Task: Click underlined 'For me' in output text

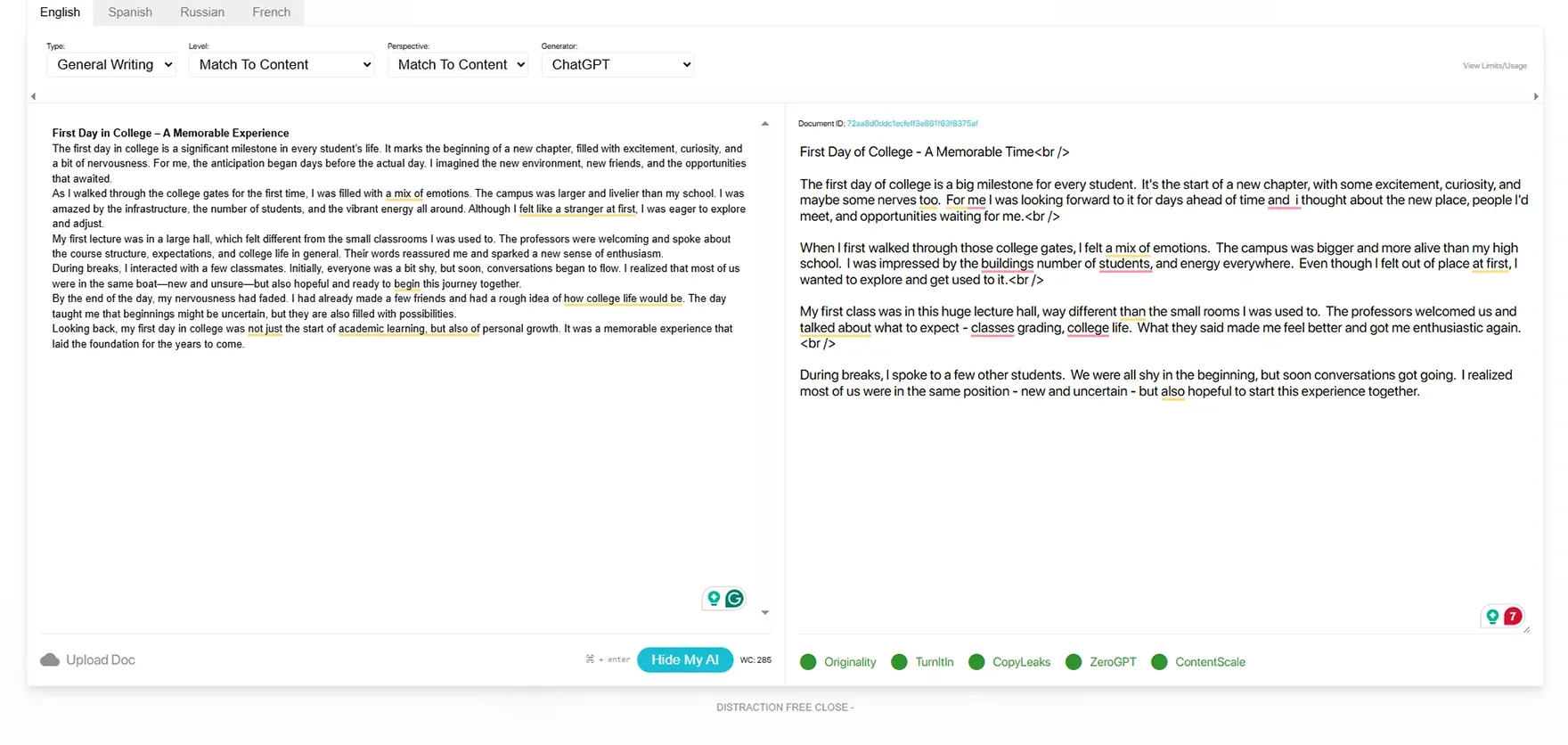Action: coord(966,201)
